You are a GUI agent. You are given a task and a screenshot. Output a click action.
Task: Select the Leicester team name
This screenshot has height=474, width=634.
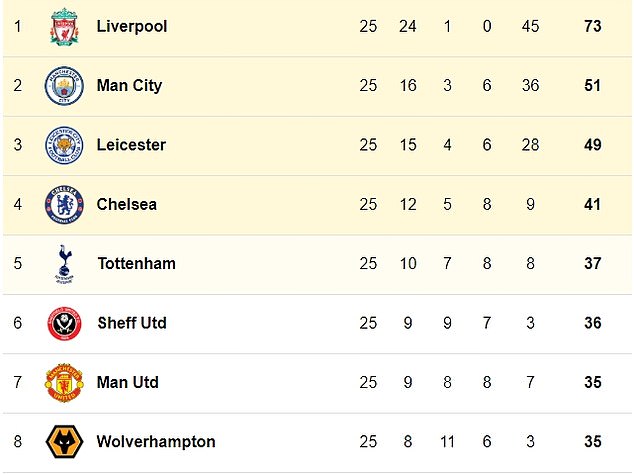click(131, 145)
